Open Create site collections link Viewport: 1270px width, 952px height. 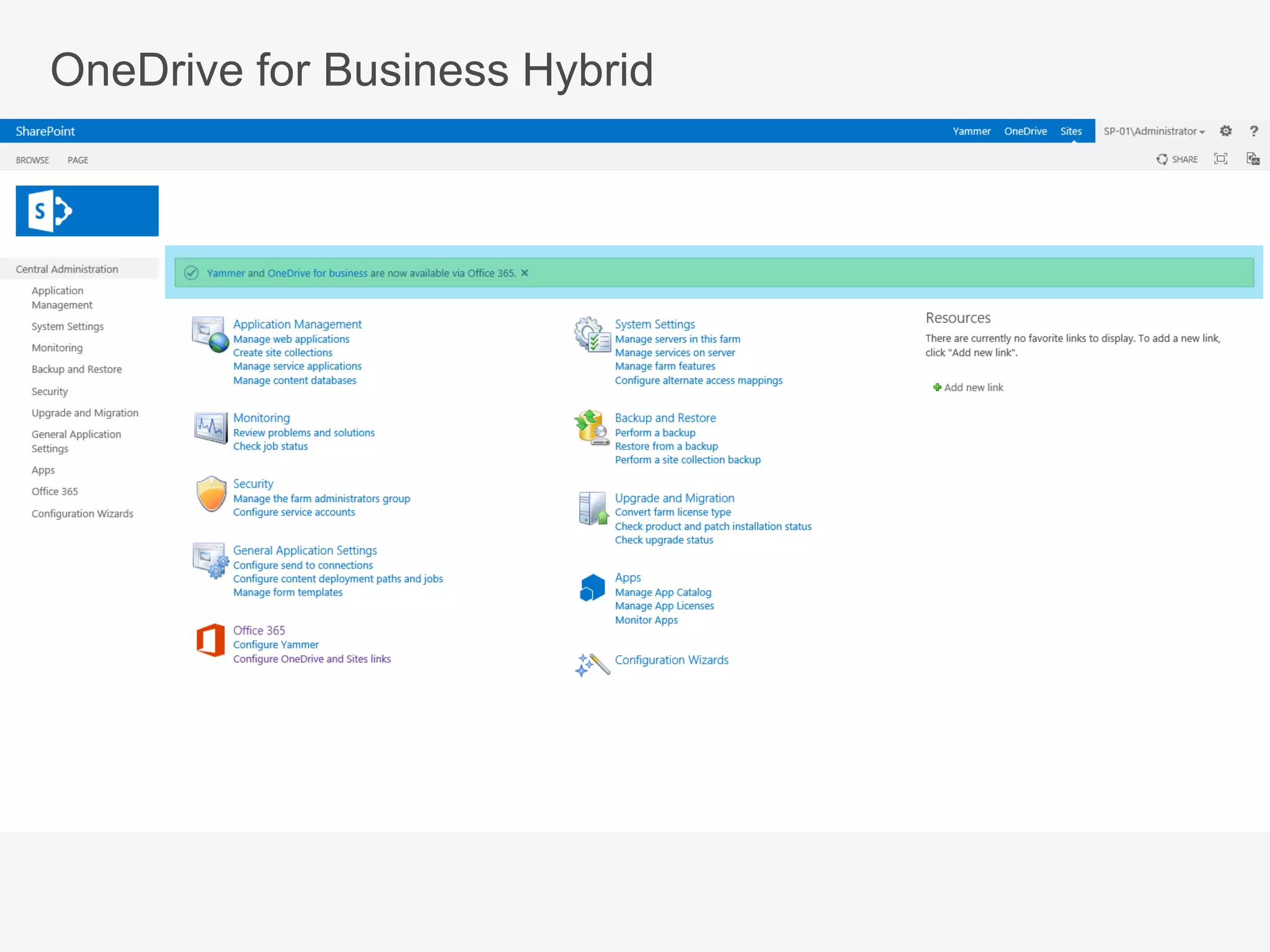(x=283, y=353)
